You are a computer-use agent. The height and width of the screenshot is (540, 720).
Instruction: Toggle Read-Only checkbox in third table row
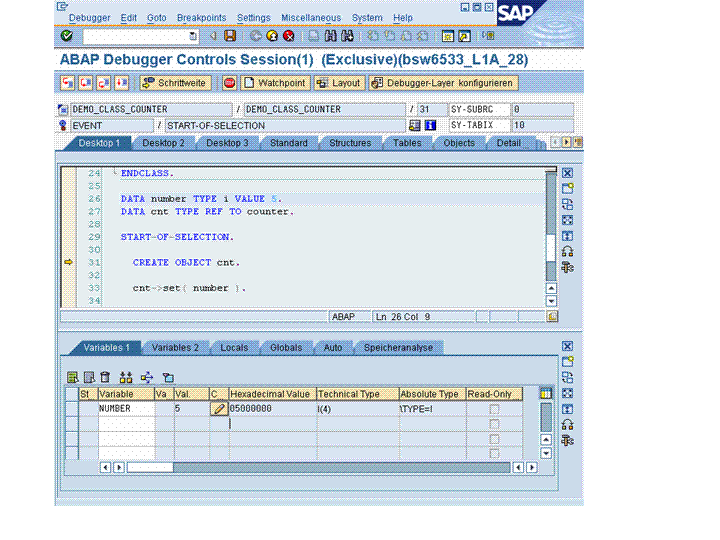tap(494, 439)
